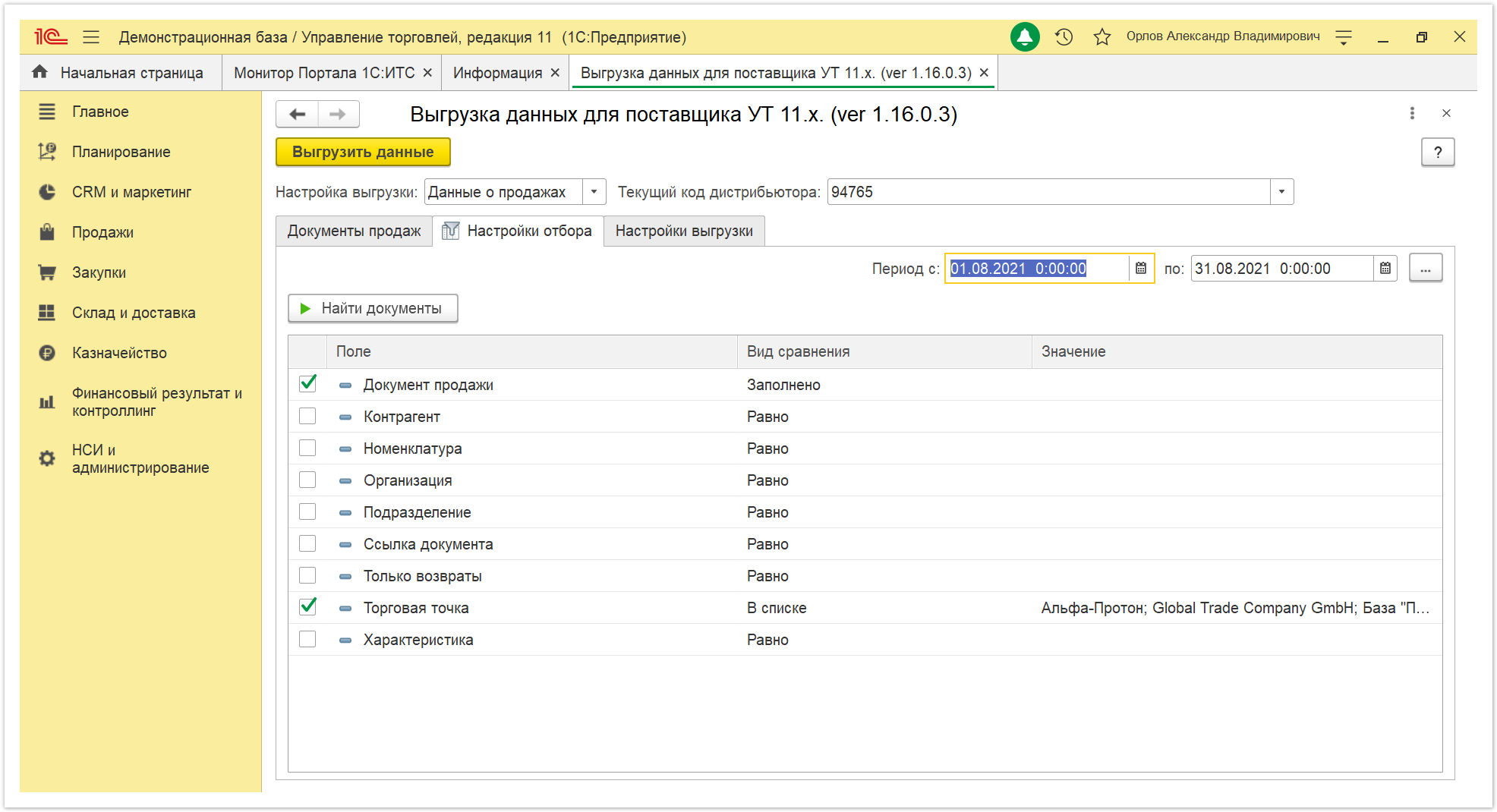1497x812 pixels.
Task: Open the 1C main menu hamburger icon
Action: pyautogui.click(x=91, y=36)
